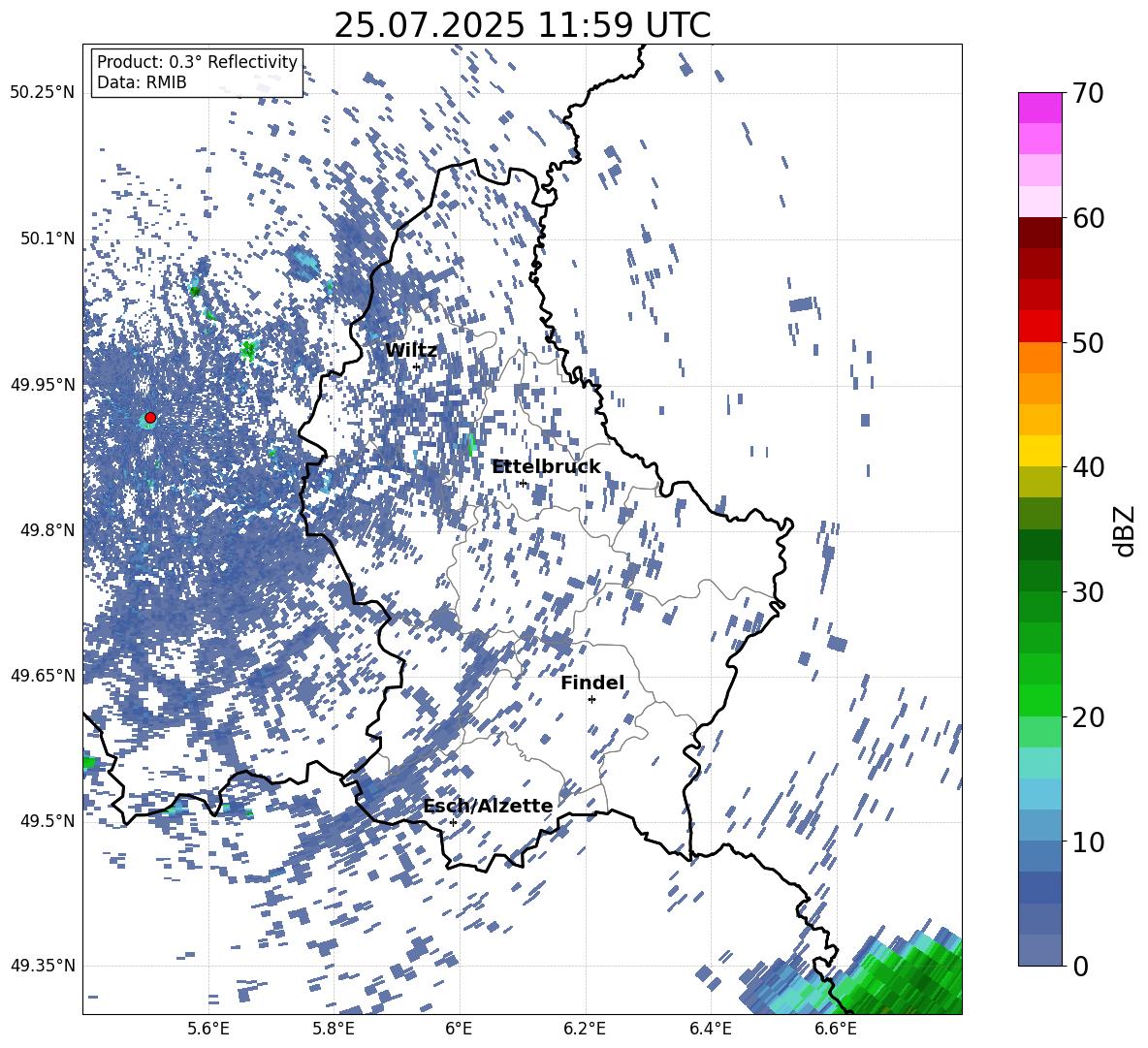This screenshot has width=1148, height=1048.
Task: Click the 50.1°N latitude label
Action: click(x=47, y=238)
